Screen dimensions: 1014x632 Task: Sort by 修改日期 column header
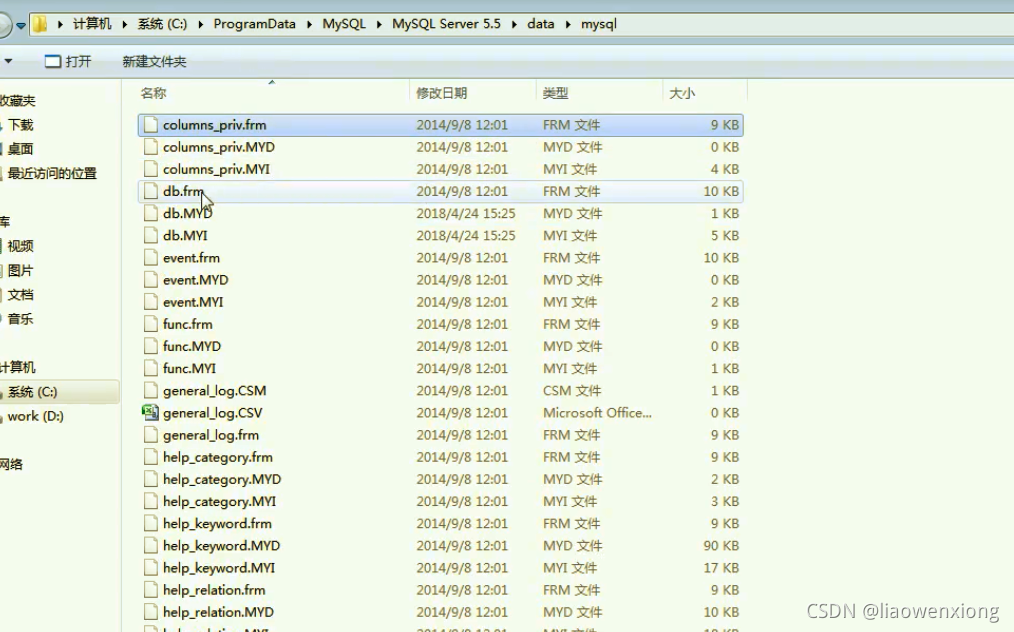[x=442, y=93]
